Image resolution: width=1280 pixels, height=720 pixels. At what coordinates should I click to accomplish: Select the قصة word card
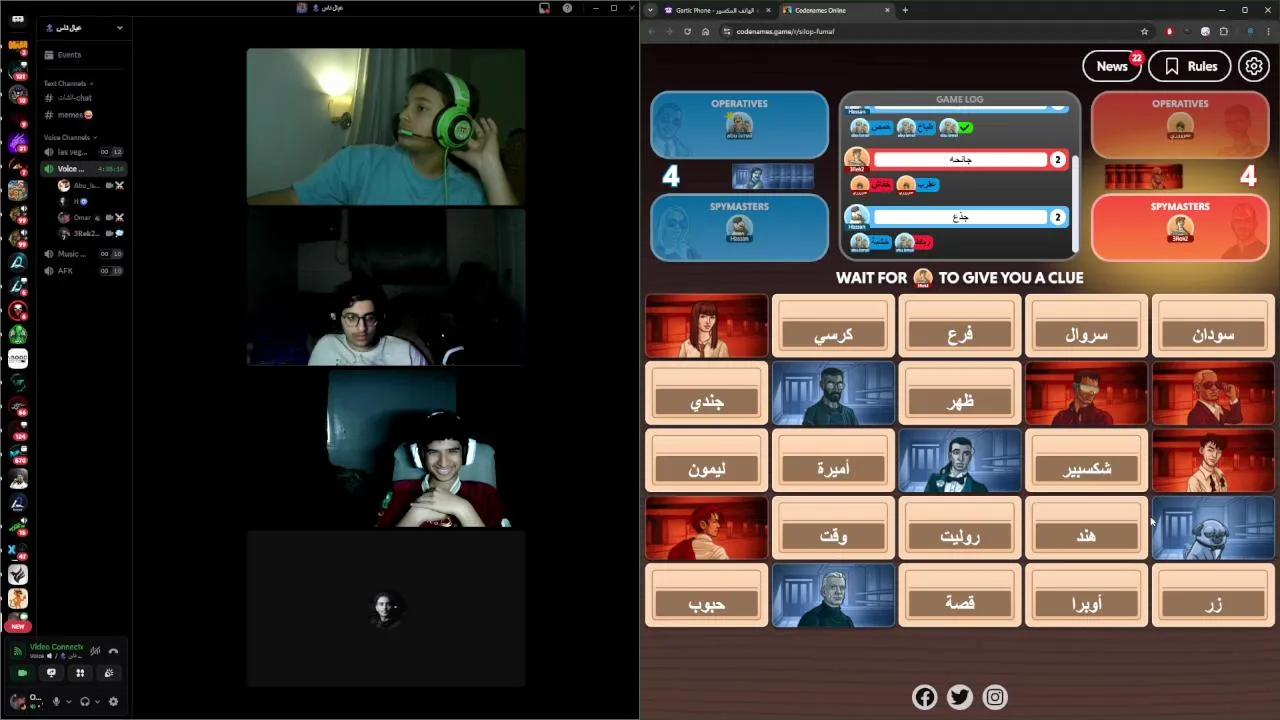[960, 595]
